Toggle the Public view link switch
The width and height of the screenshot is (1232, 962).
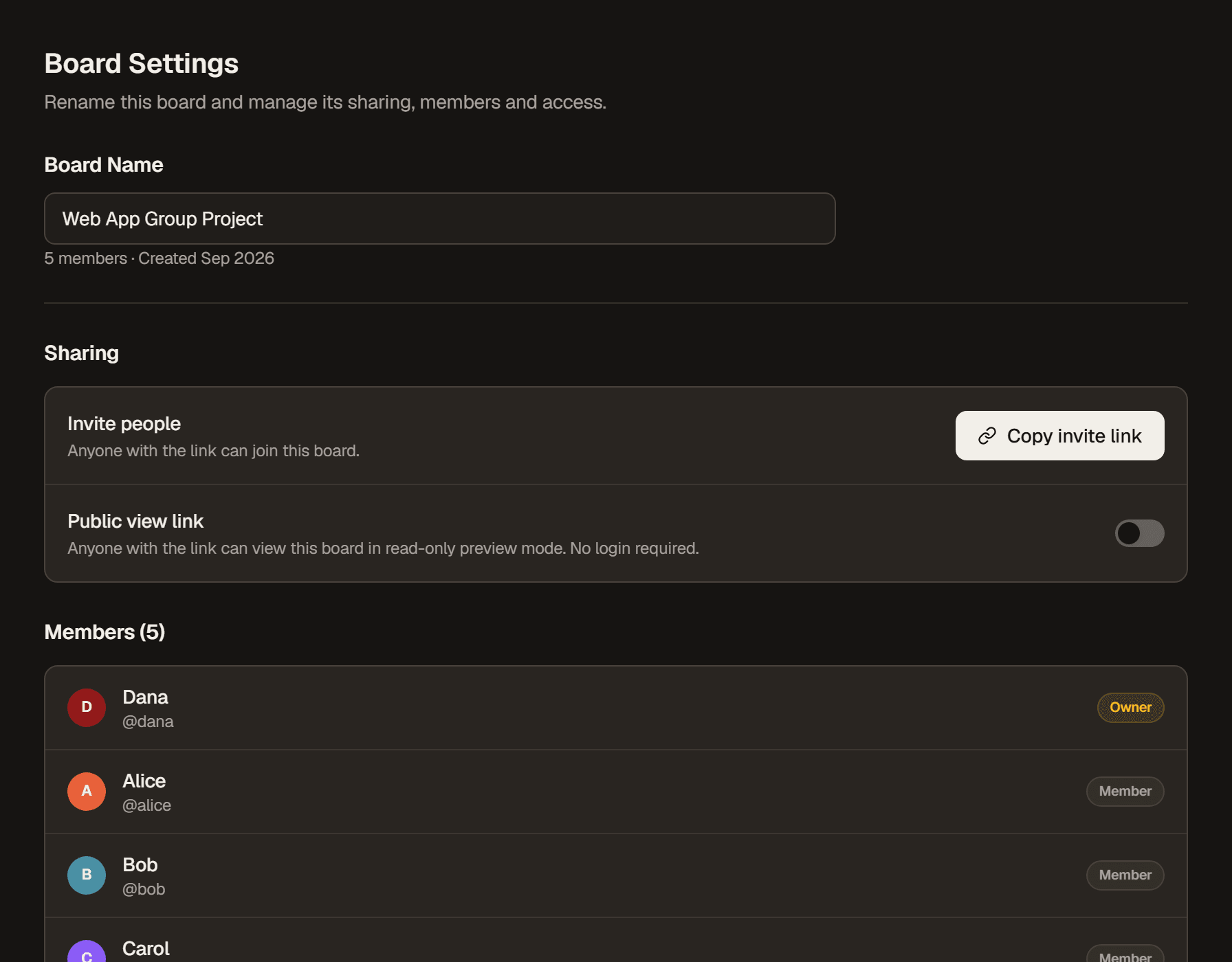click(x=1139, y=533)
